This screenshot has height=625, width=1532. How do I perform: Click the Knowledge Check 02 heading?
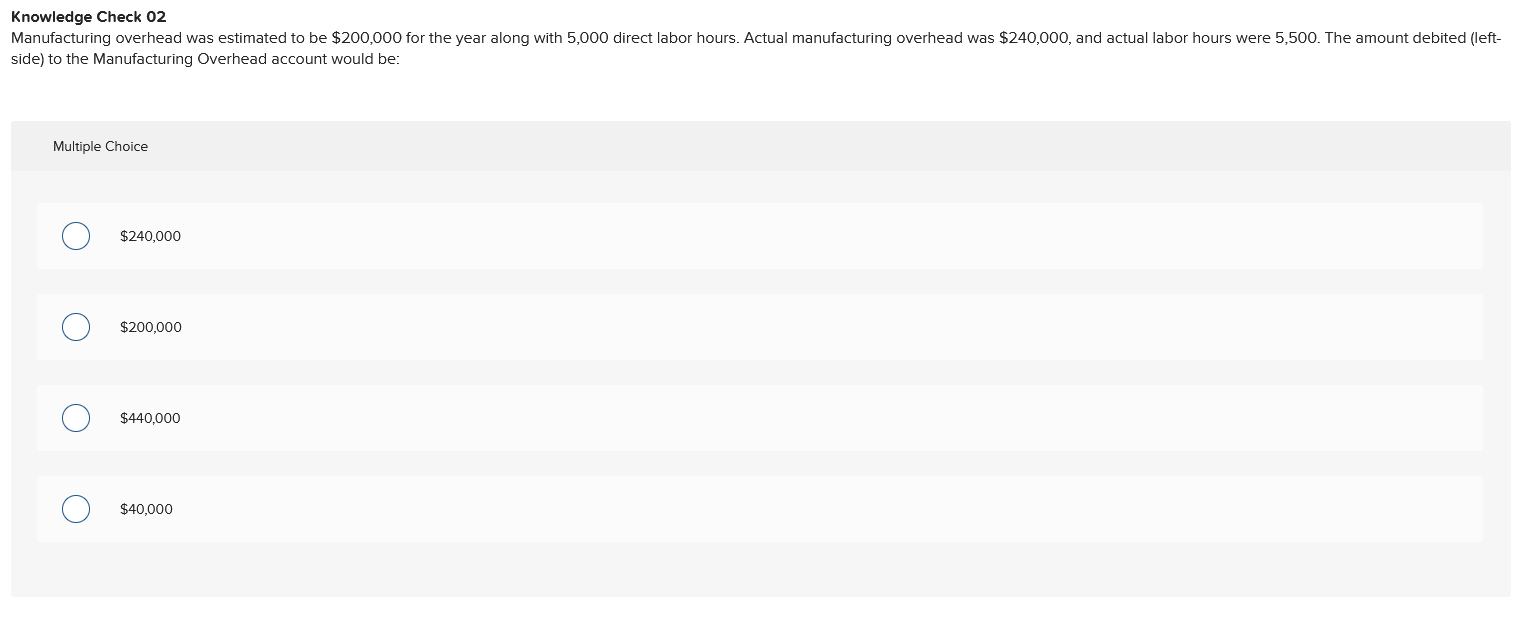pyautogui.click(x=88, y=17)
